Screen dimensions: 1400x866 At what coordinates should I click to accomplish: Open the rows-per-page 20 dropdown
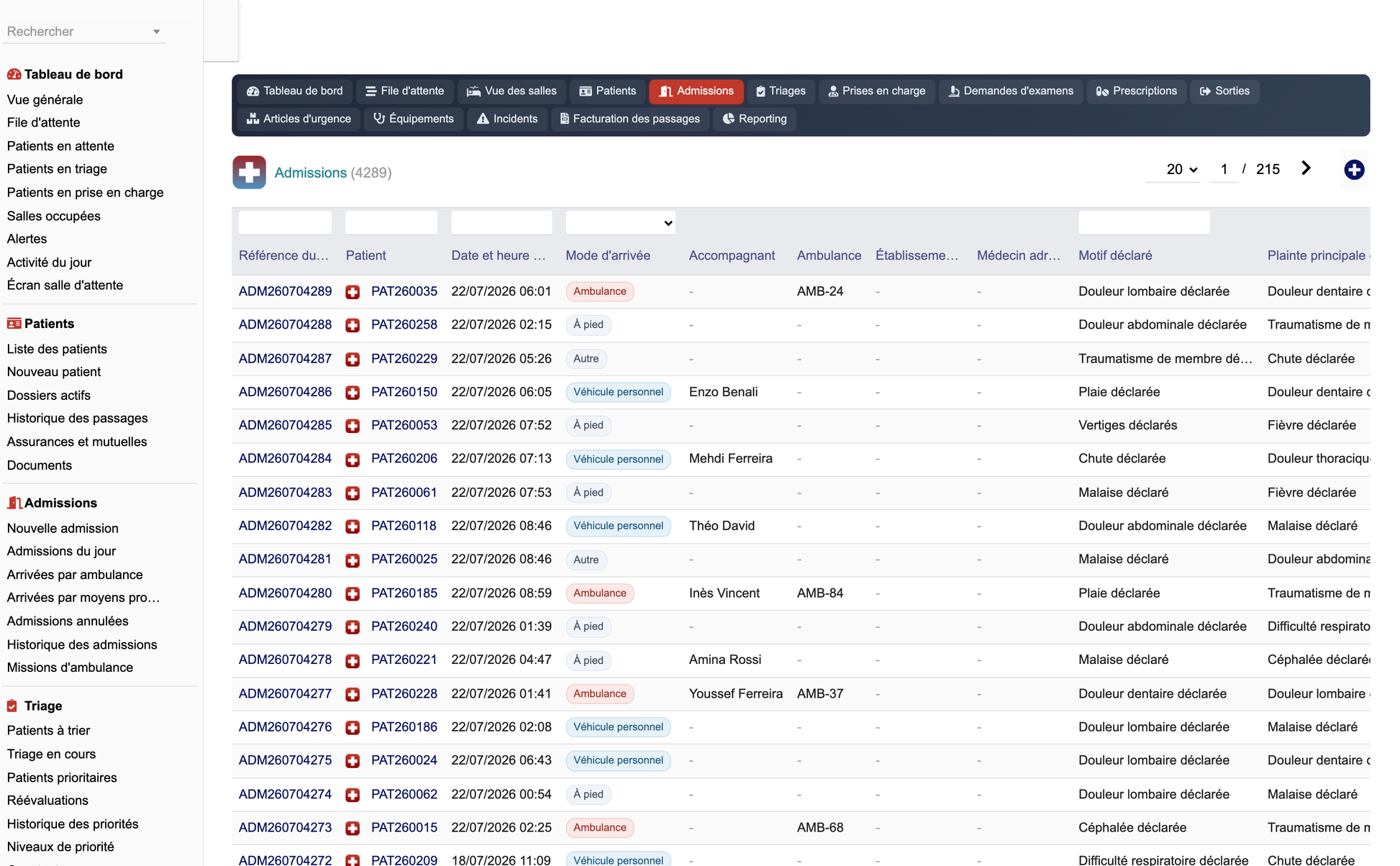coord(1181,170)
